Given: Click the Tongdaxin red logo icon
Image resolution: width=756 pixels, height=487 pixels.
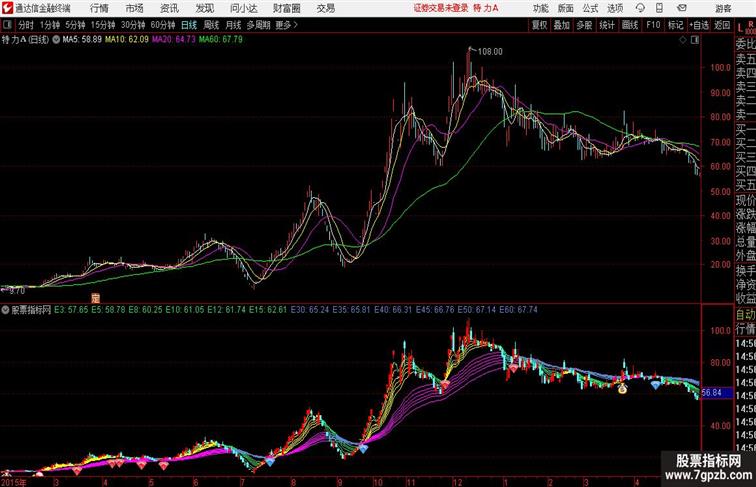Looking at the screenshot, I should tap(7, 8).
